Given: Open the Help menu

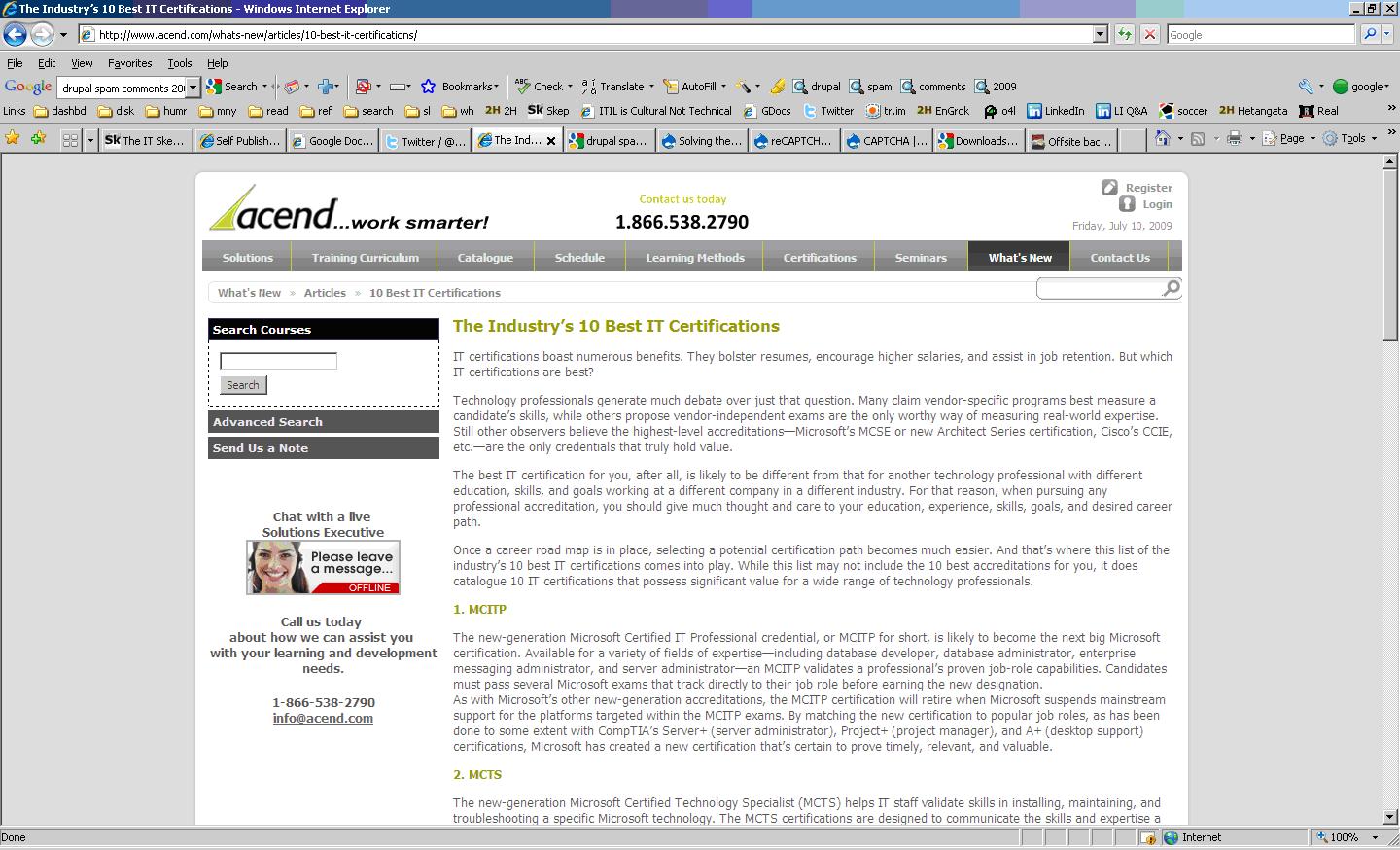Looking at the screenshot, I should click(217, 63).
